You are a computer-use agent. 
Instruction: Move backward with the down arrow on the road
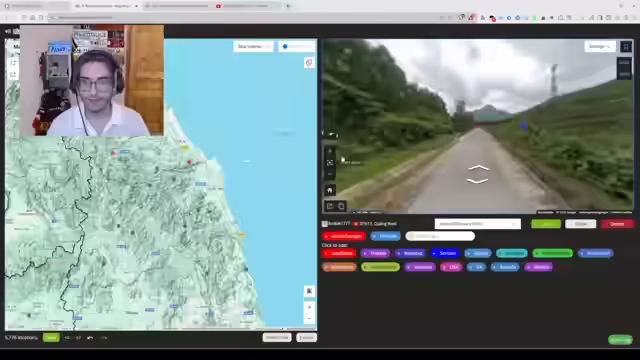coord(477,181)
